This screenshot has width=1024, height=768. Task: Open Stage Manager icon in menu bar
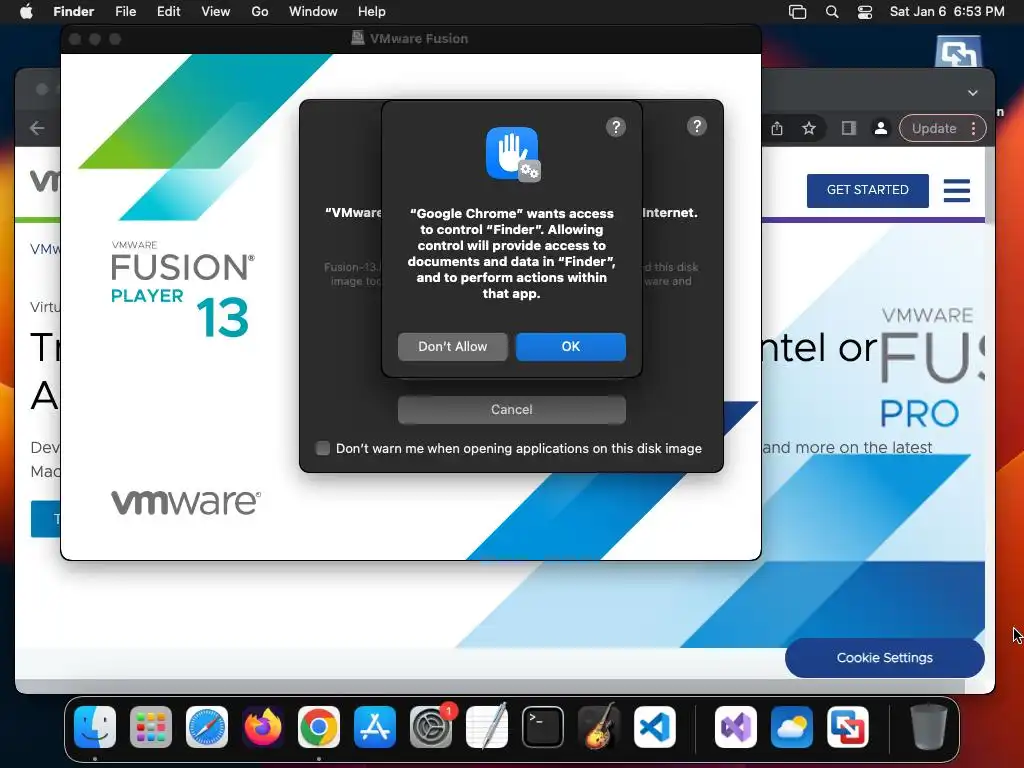click(797, 12)
